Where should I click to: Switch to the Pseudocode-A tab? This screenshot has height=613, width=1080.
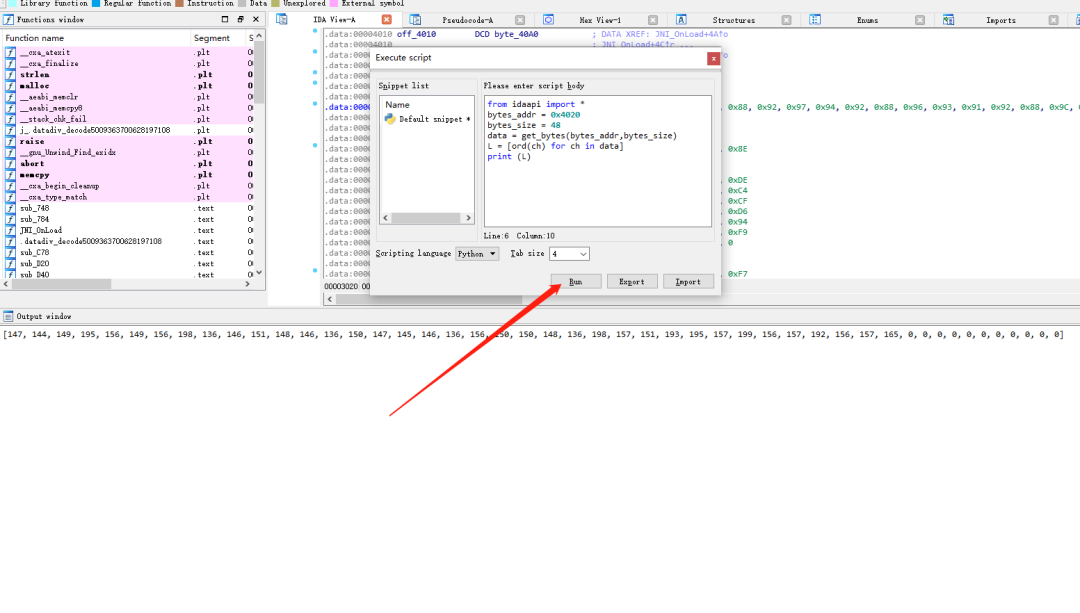click(x=468, y=20)
